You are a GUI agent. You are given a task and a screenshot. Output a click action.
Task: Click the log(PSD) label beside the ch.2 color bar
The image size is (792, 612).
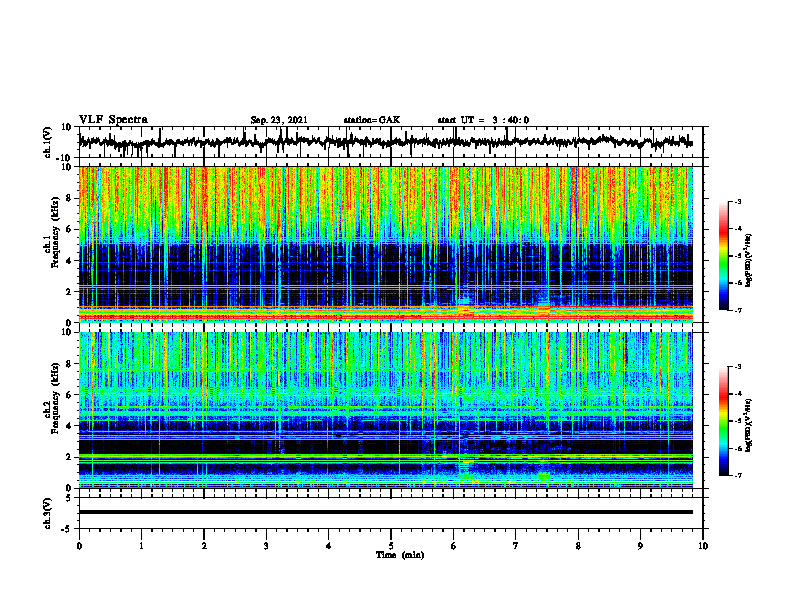(749, 425)
